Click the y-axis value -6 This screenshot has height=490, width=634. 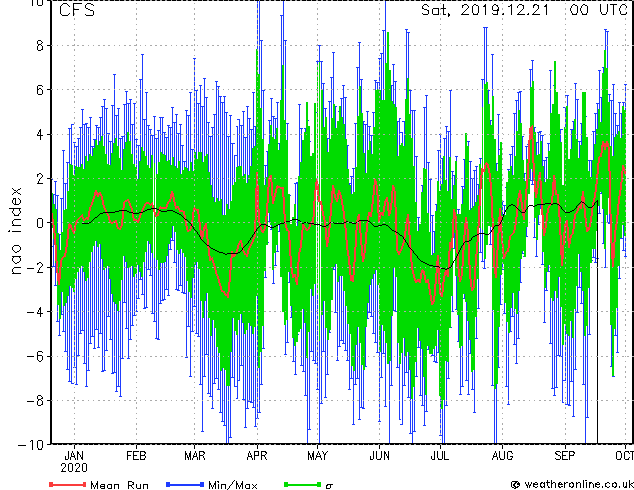pyautogui.click(x=34, y=356)
